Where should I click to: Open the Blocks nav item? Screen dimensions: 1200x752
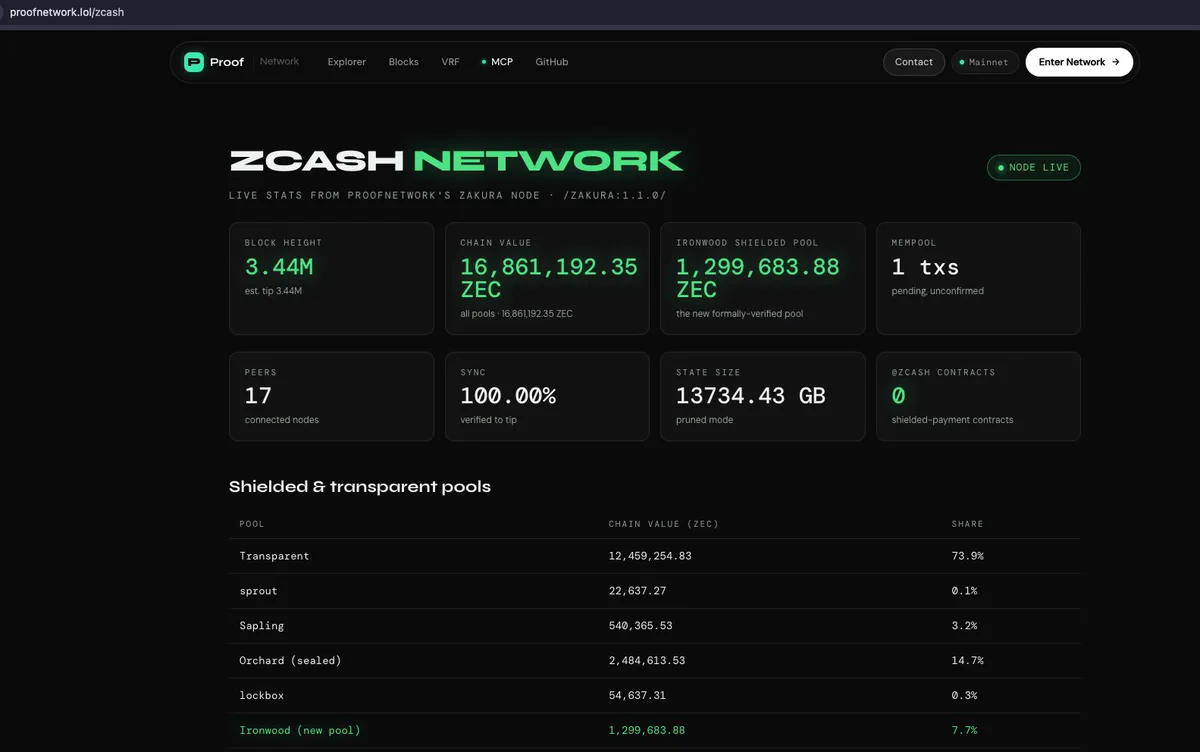point(404,62)
